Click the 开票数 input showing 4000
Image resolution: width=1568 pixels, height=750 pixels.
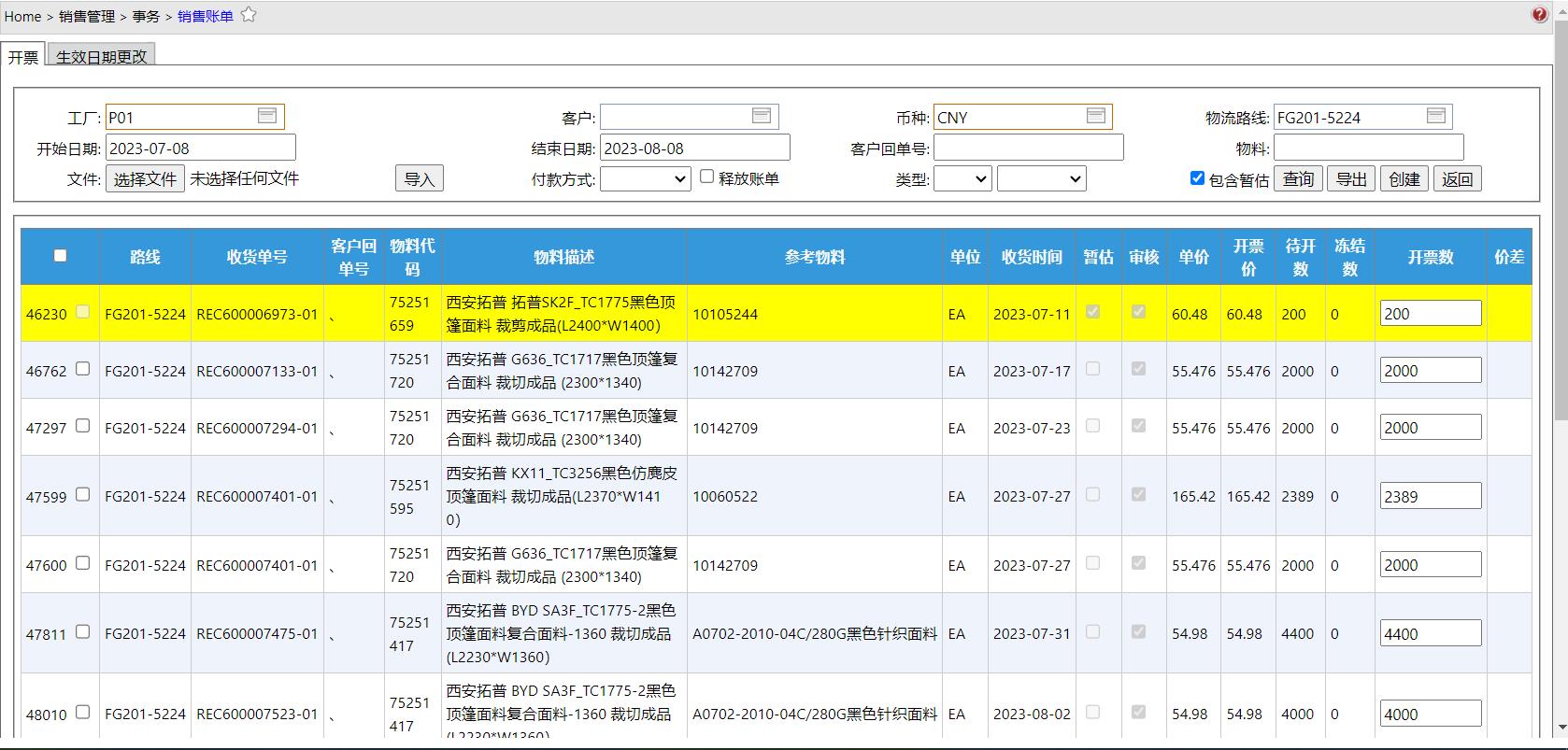pos(1431,714)
